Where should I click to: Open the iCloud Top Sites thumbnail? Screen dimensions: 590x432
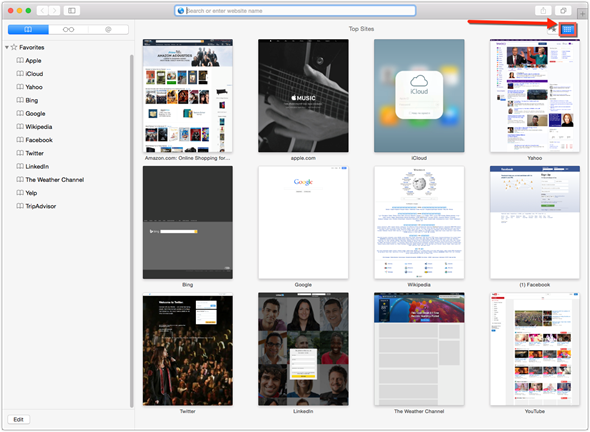click(419, 96)
